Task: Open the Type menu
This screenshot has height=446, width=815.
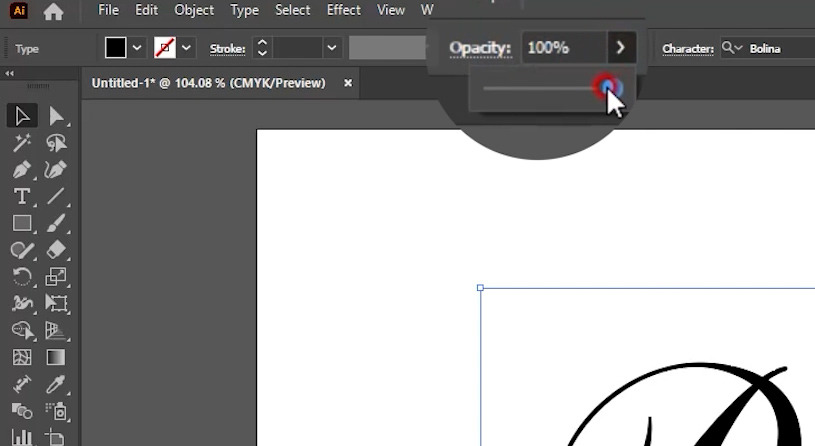Action: point(244,10)
